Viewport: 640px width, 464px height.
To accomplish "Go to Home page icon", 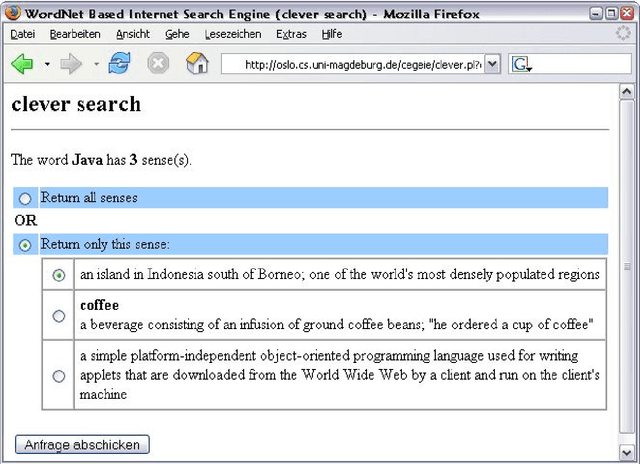I will pos(197,65).
